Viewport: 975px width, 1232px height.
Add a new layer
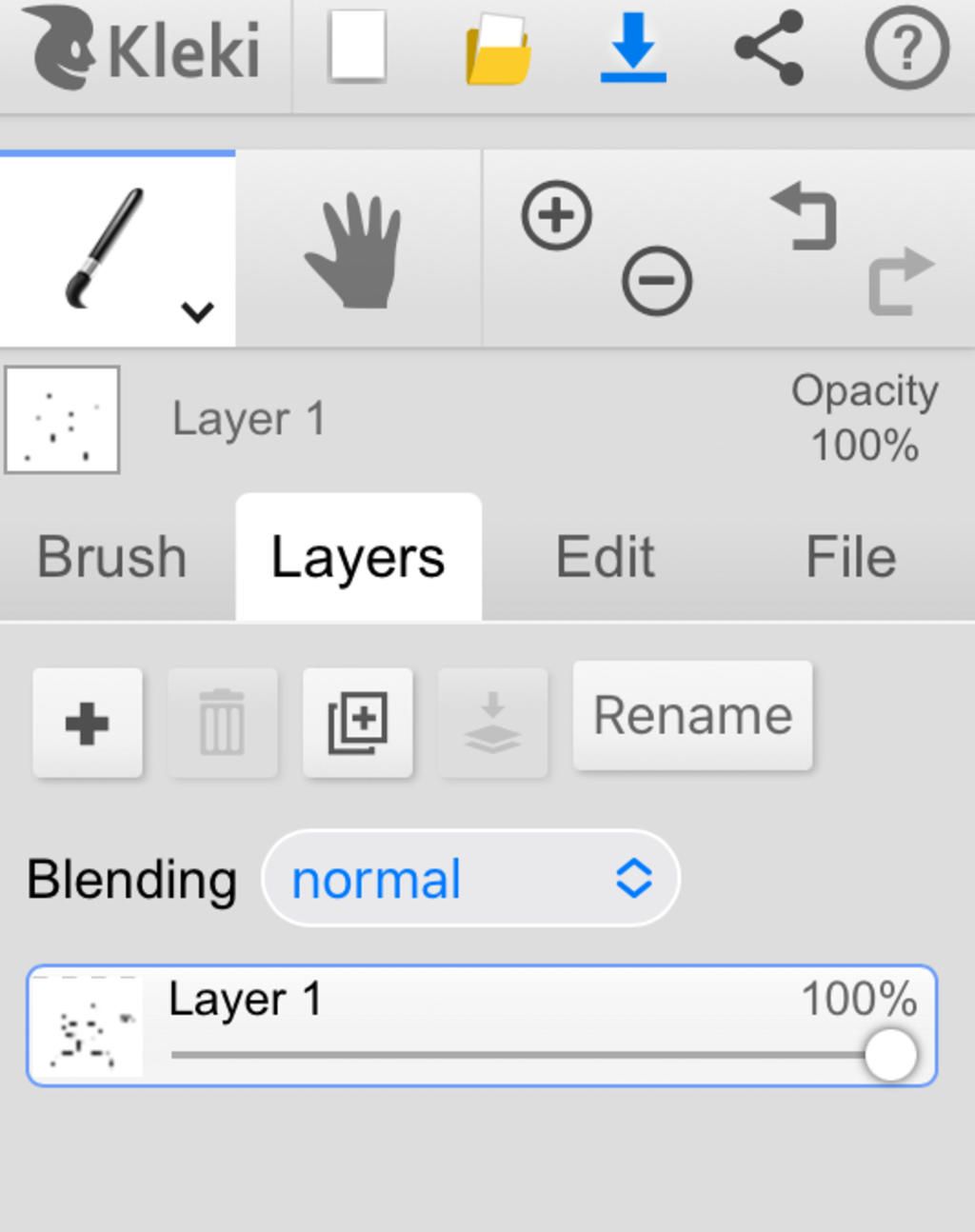88,724
